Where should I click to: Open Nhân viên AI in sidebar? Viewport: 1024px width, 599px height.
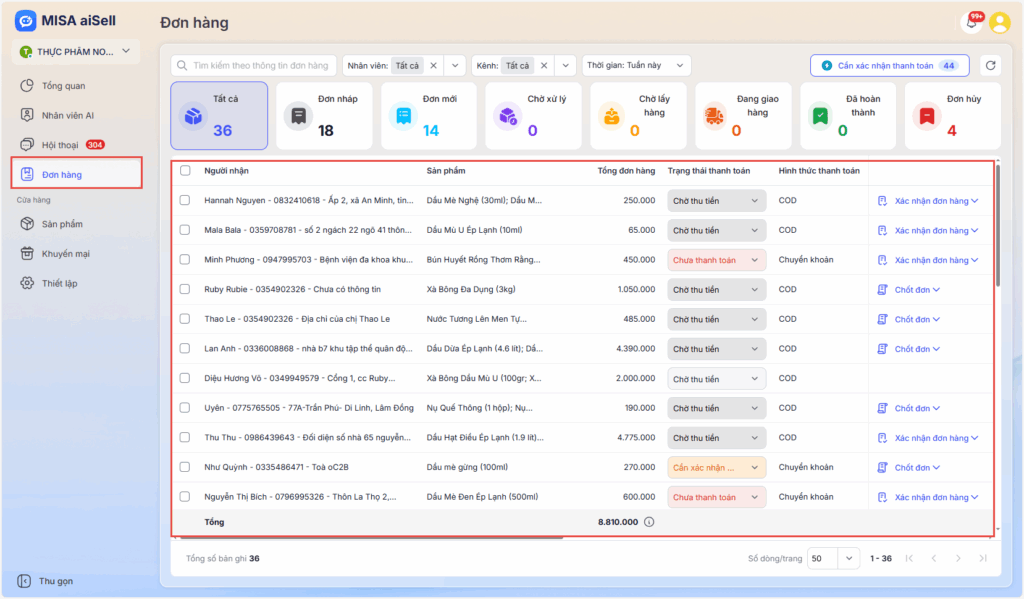click(67, 115)
